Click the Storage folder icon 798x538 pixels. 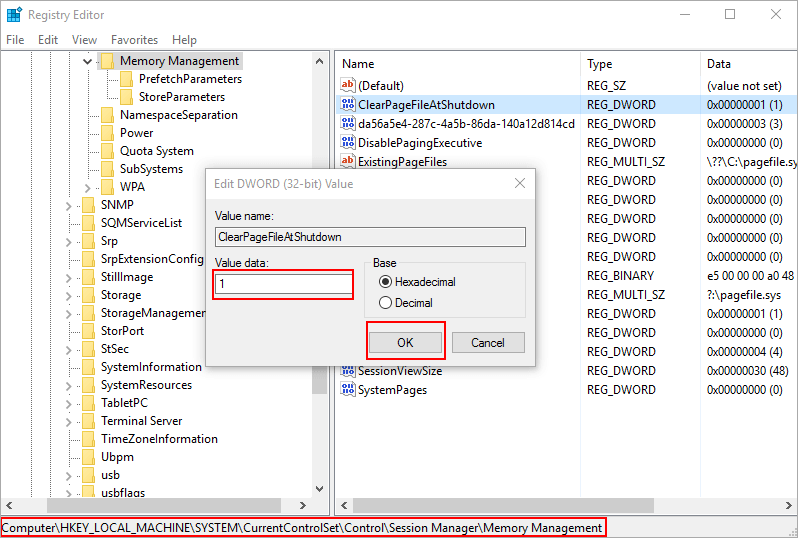(x=89, y=295)
